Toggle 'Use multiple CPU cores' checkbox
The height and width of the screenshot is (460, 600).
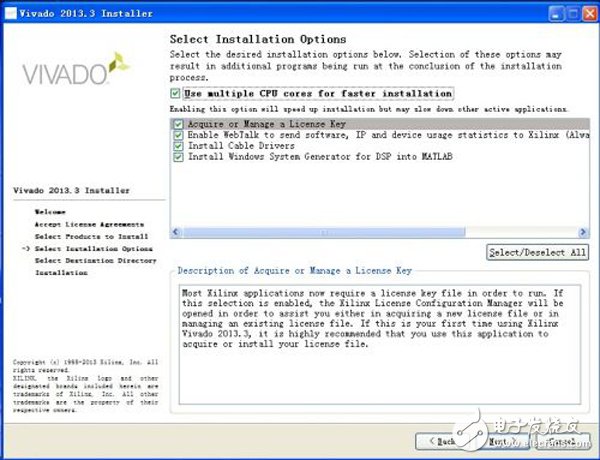177,93
